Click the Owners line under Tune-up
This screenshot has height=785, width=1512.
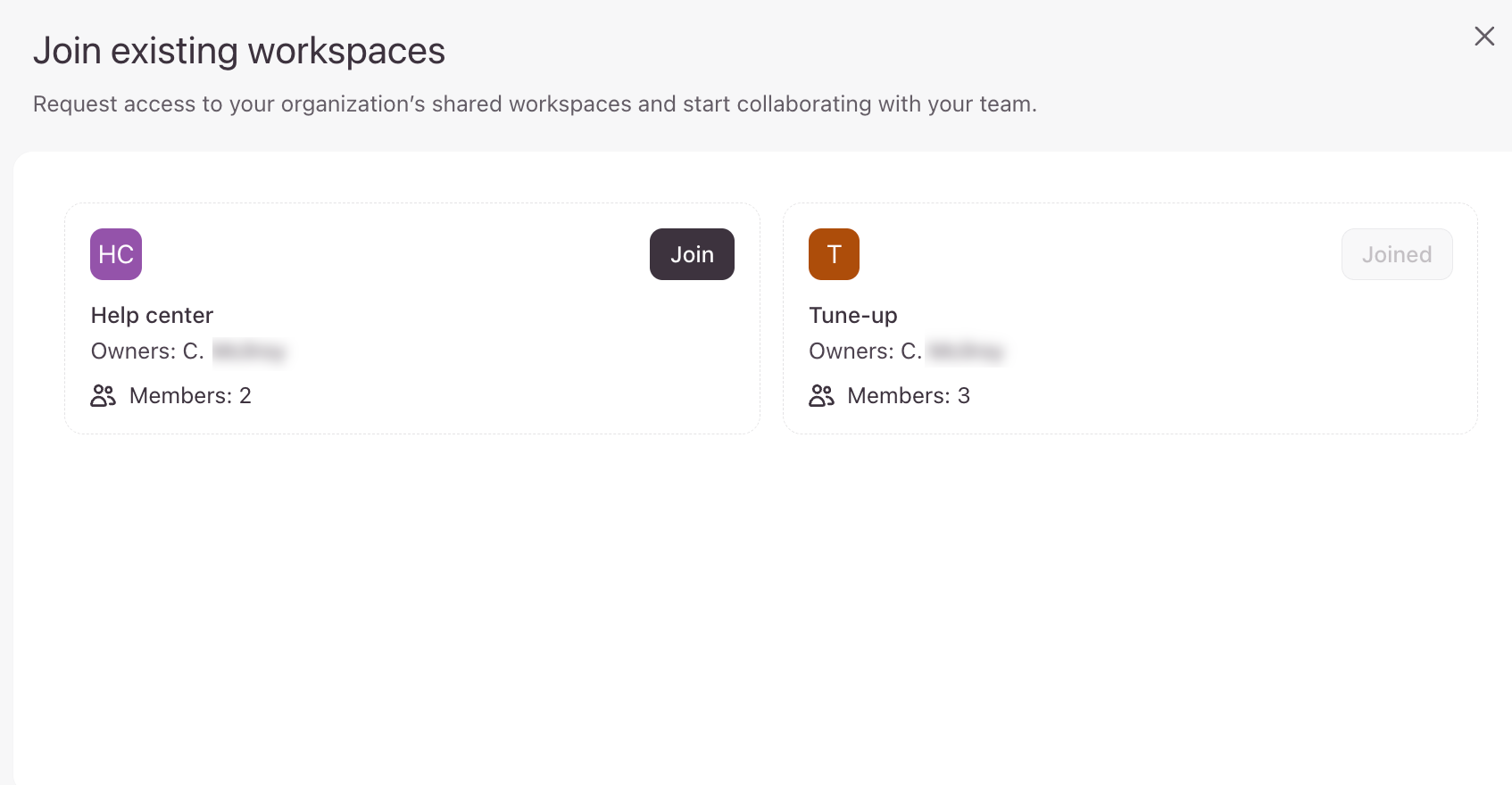pos(865,351)
